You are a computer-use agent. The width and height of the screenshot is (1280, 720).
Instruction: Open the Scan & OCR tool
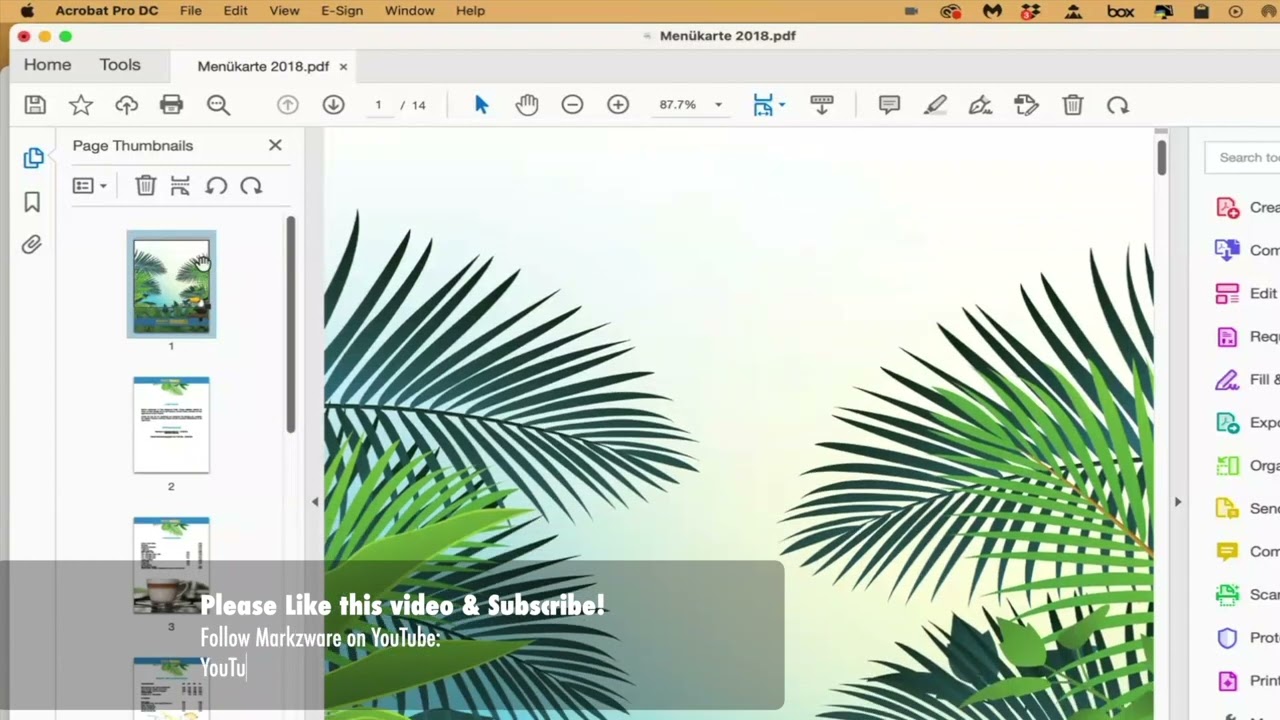tap(1247, 595)
